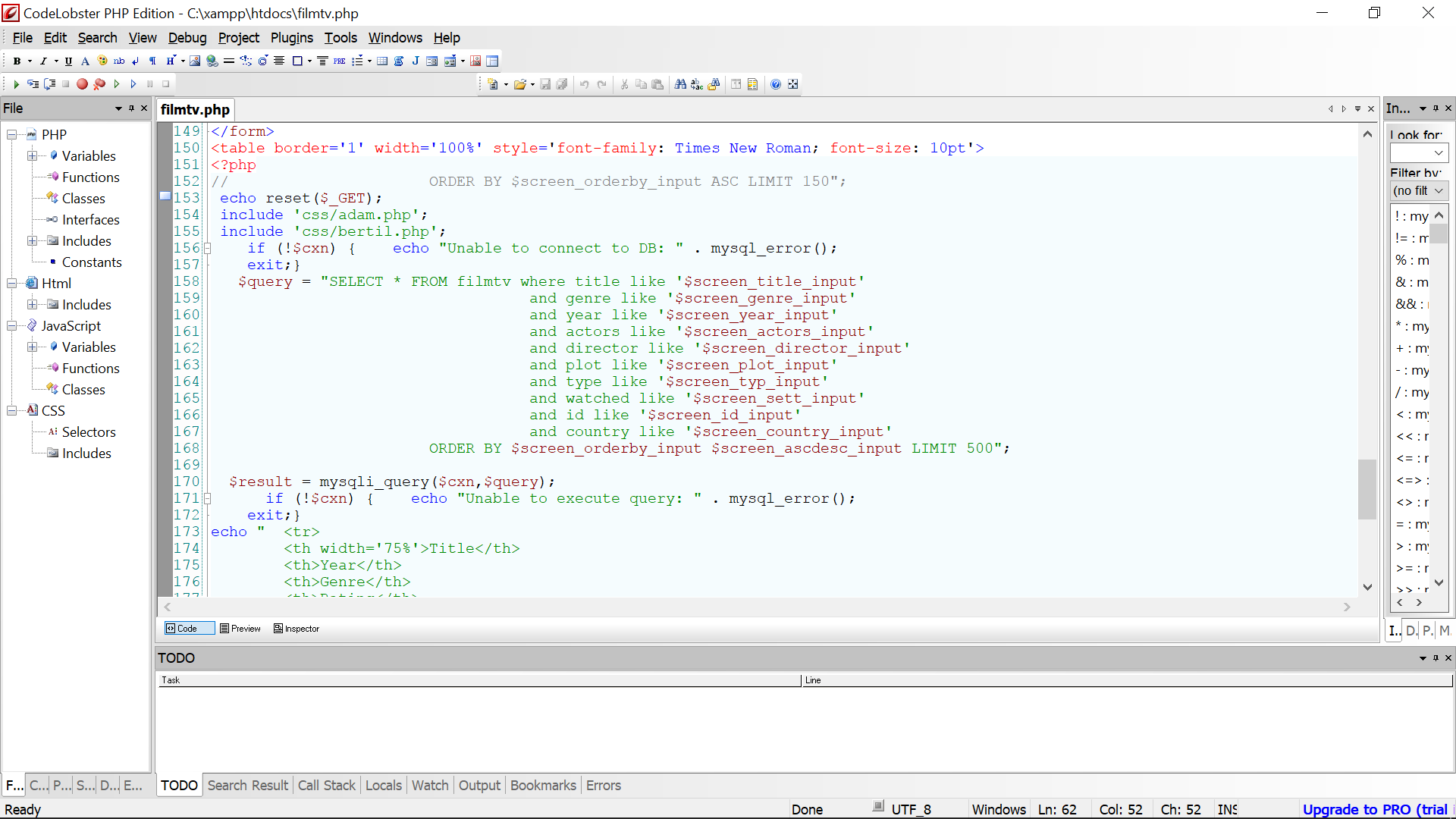Switch editor to Inspector mode
1456x819 pixels.
click(x=297, y=629)
